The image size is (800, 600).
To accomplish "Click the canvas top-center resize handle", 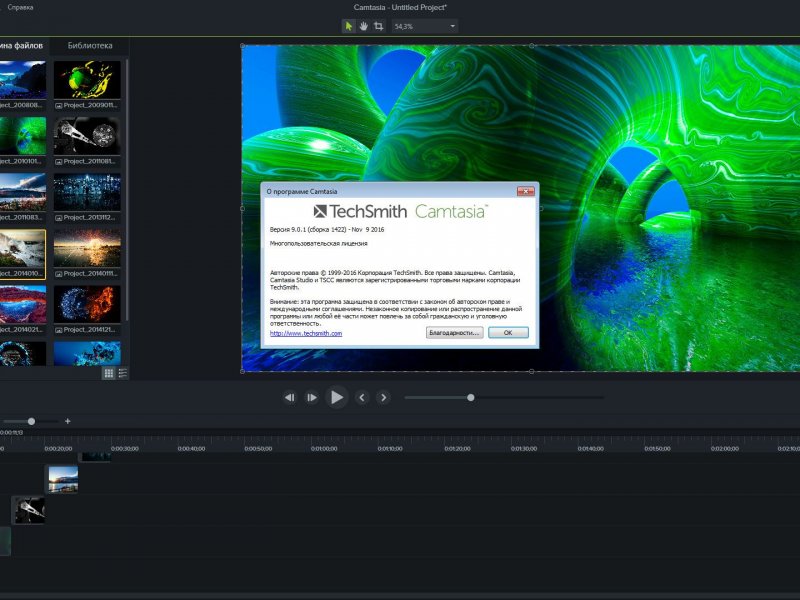I will [532, 45].
